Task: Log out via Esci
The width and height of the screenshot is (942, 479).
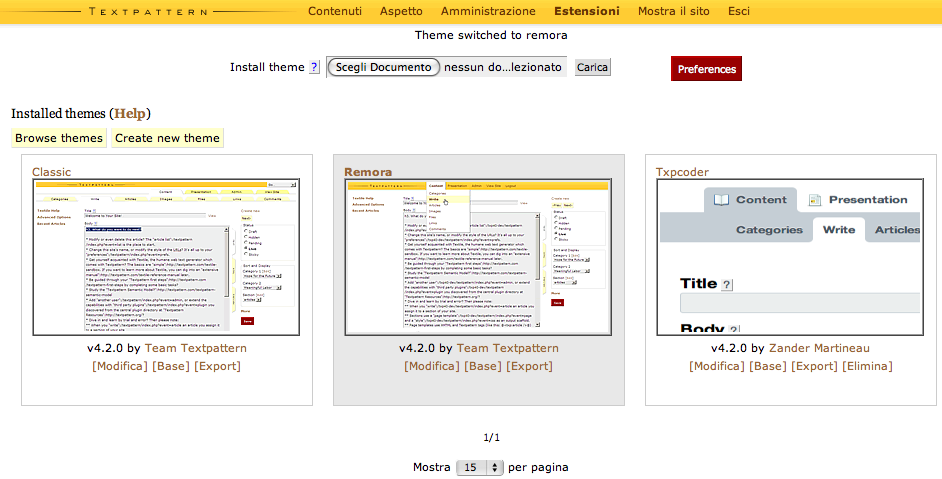Action: (738, 11)
